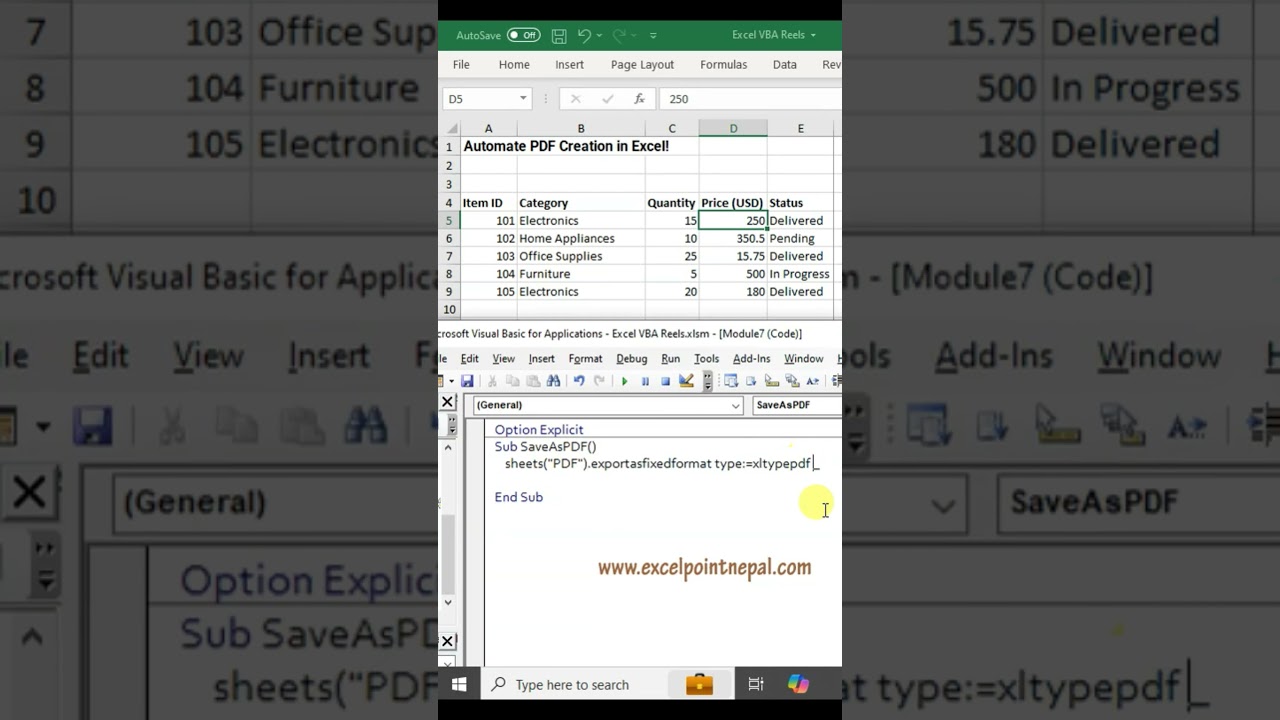Click the Complete Word icon
1280x720 pixels.
pyautogui.click(x=813, y=381)
